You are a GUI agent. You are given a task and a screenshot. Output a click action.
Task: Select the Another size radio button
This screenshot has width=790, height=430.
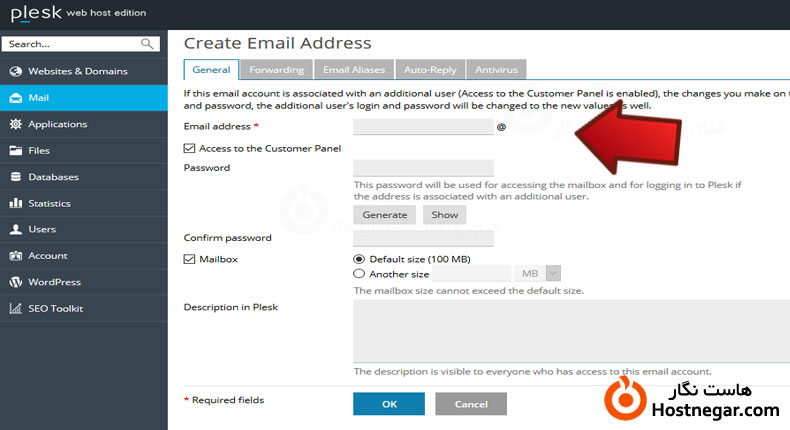[x=360, y=274]
